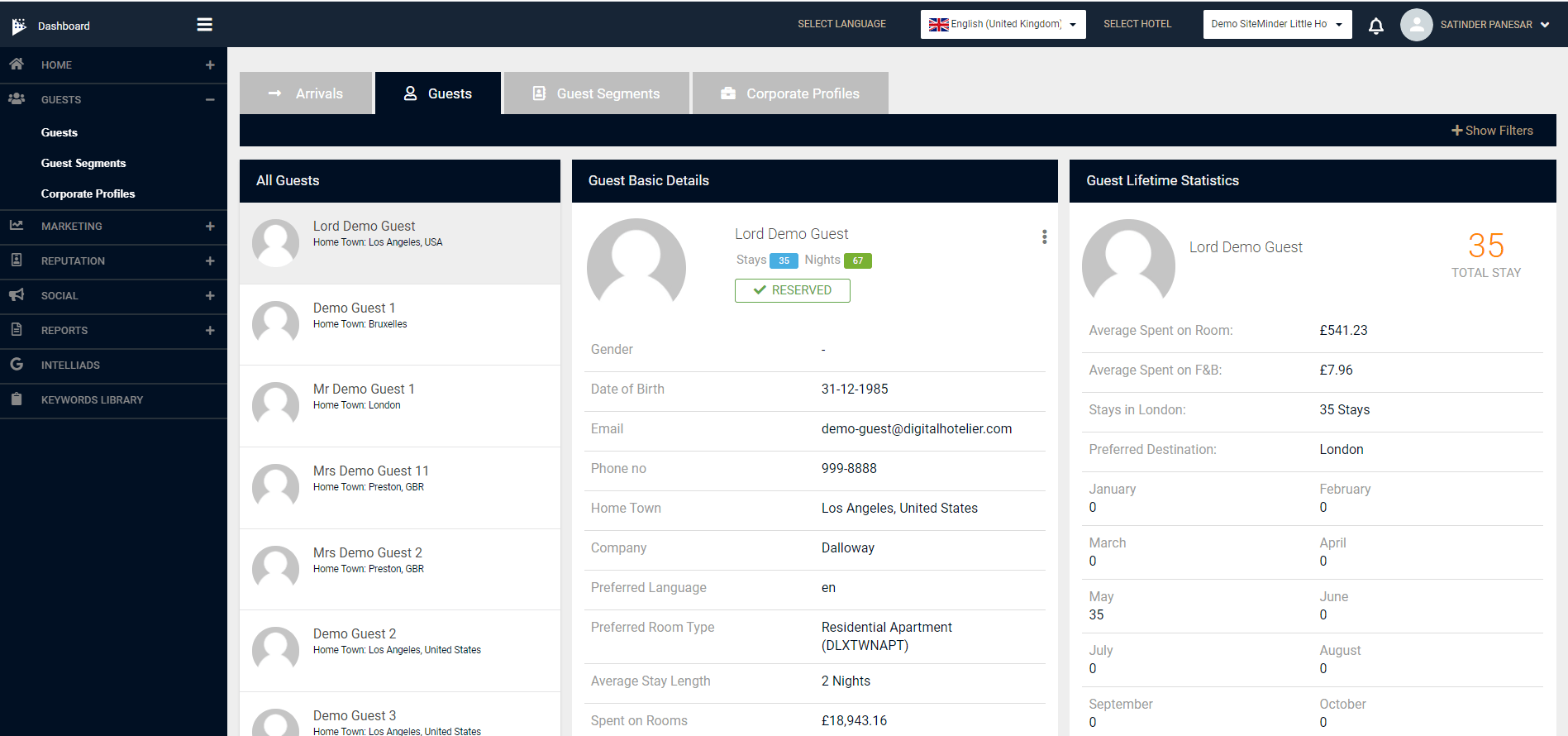Switch to the Arrivals tab
1568x736 pixels.
coord(306,93)
